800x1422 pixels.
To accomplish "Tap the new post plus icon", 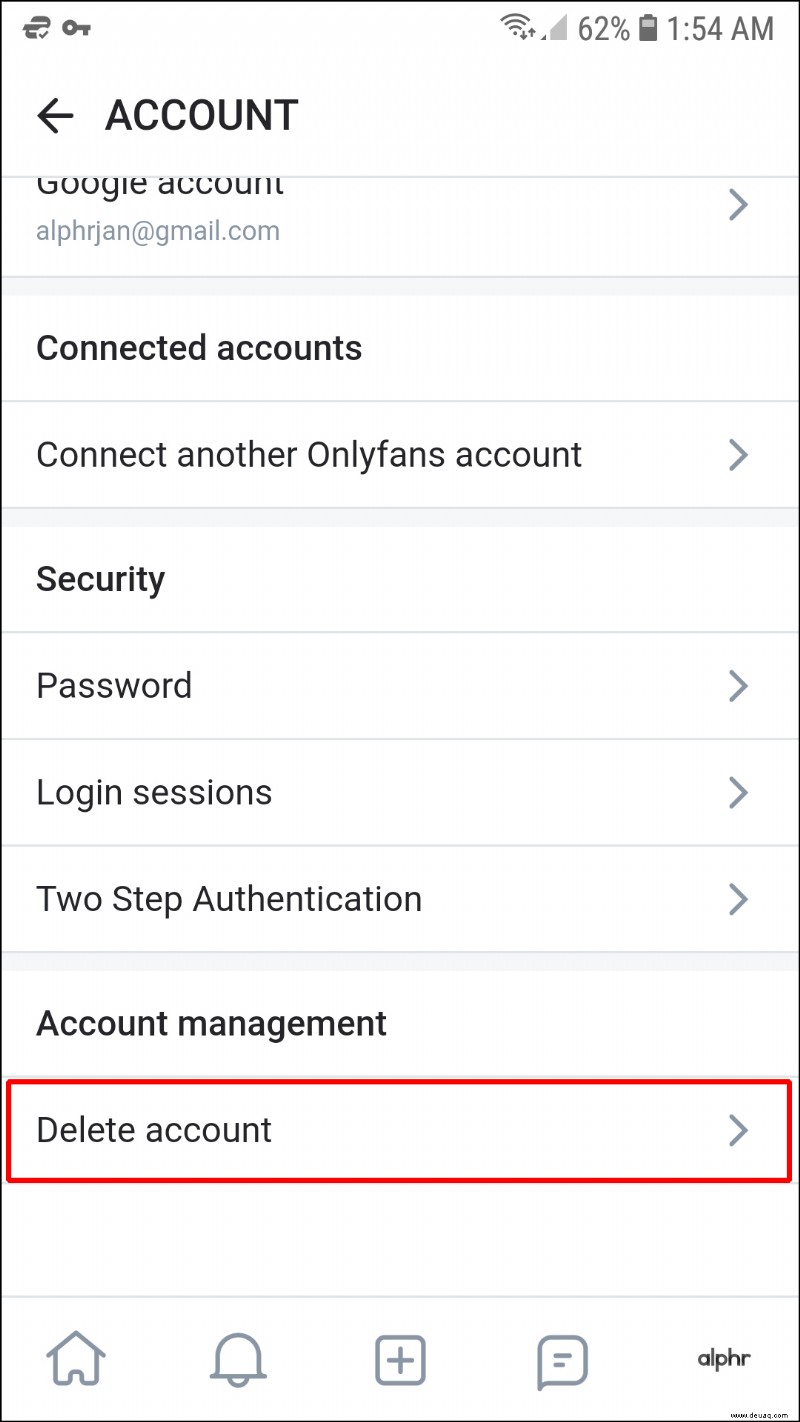I will point(400,1361).
